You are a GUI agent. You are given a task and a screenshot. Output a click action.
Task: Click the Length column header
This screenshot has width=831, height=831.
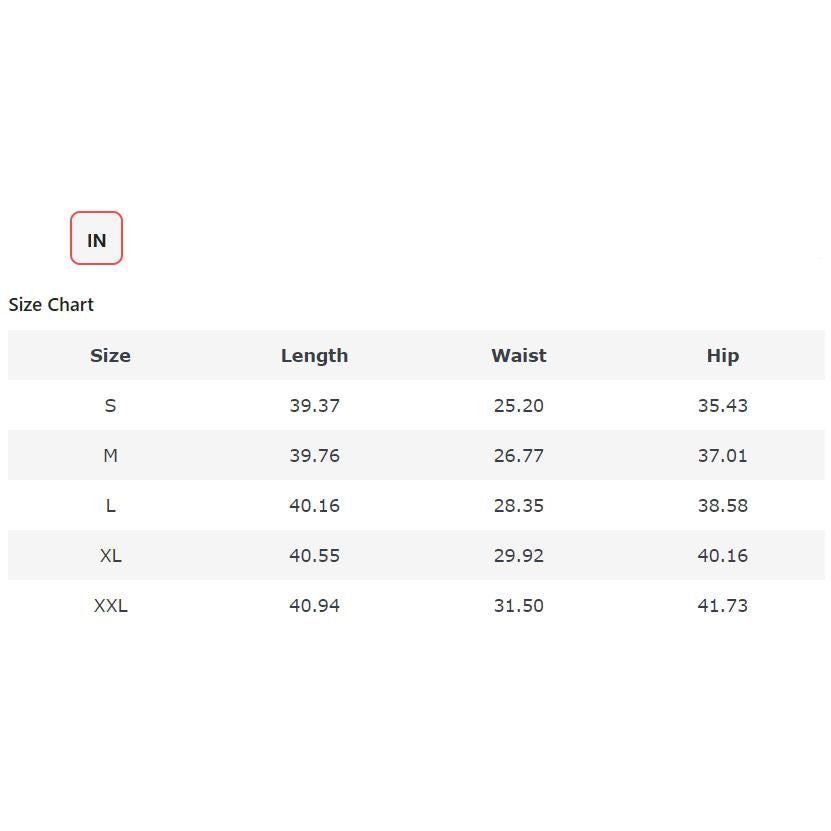(314, 356)
